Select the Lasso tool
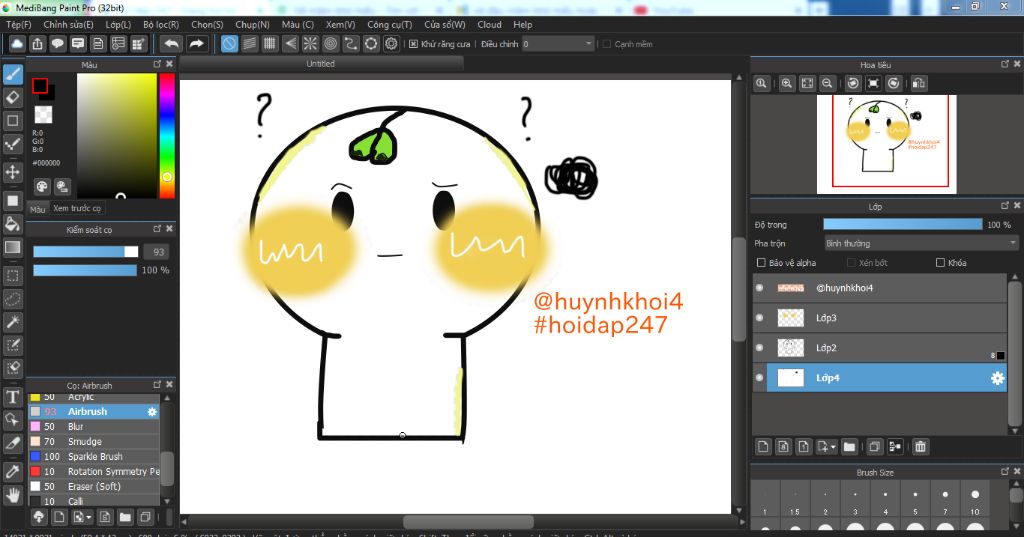This screenshot has height=537, width=1024. coord(12,299)
